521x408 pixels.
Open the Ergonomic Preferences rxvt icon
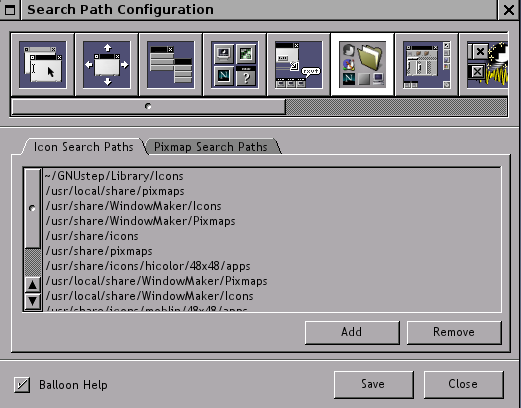[299, 64]
